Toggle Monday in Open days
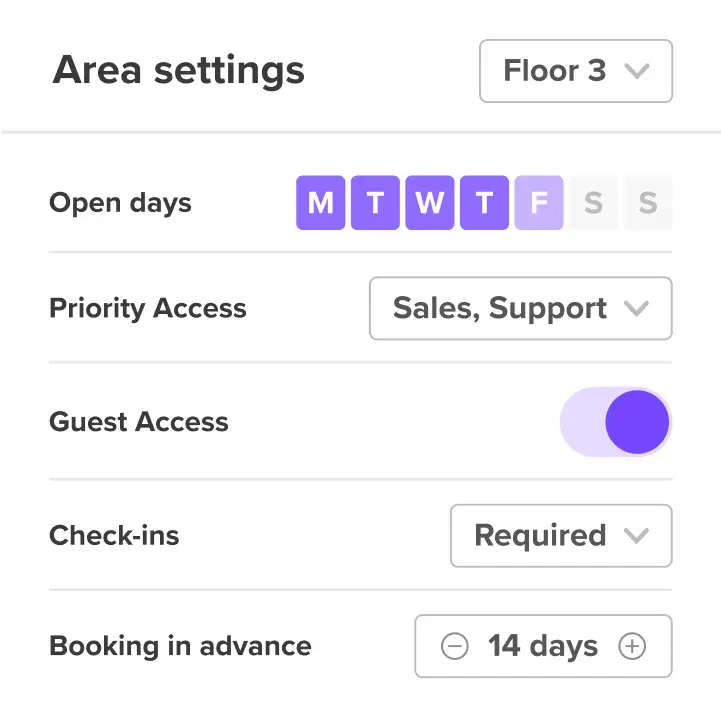 pyautogui.click(x=320, y=202)
